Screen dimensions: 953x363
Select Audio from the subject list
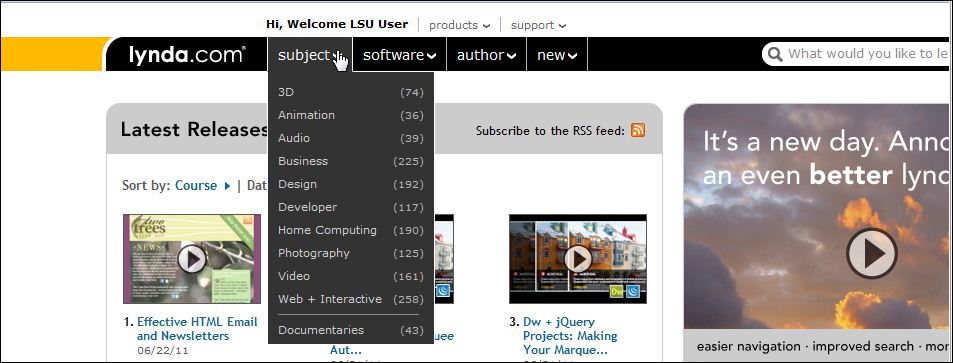pyautogui.click(x=351, y=139)
